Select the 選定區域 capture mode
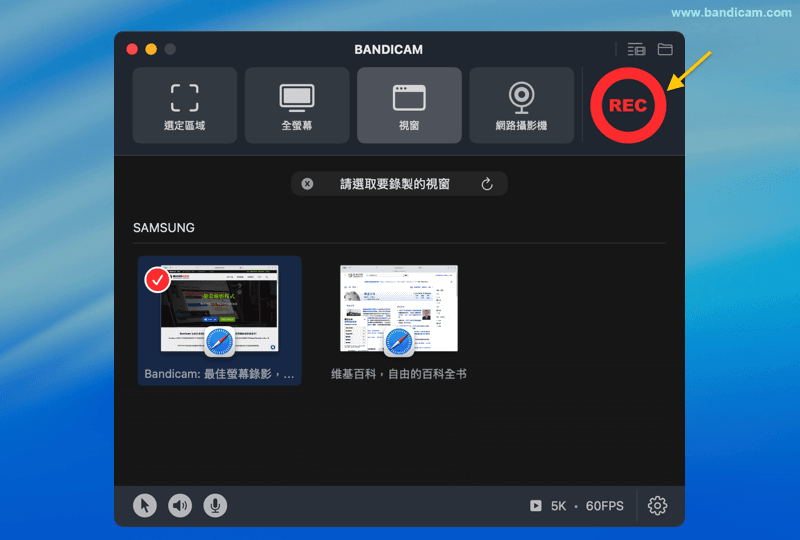This screenshot has width=800, height=540. coord(184,105)
